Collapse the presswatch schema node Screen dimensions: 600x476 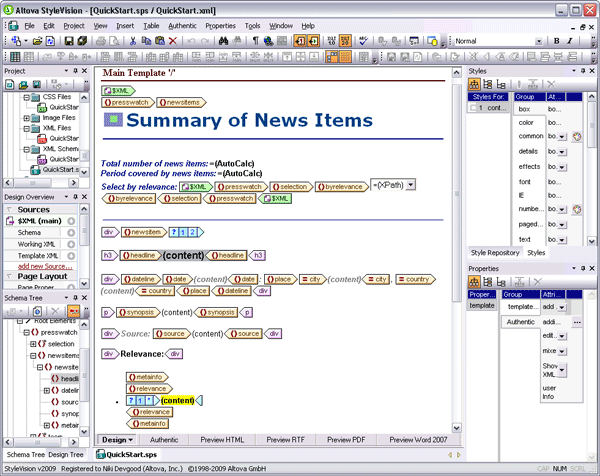[x=26, y=332]
